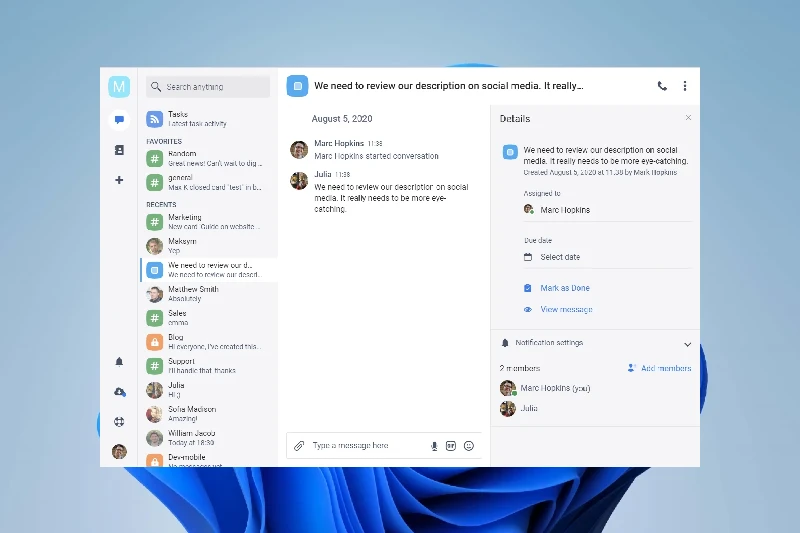Open the chat messages sidebar icon
The height and width of the screenshot is (533, 800).
pyautogui.click(x=119, y=120)
